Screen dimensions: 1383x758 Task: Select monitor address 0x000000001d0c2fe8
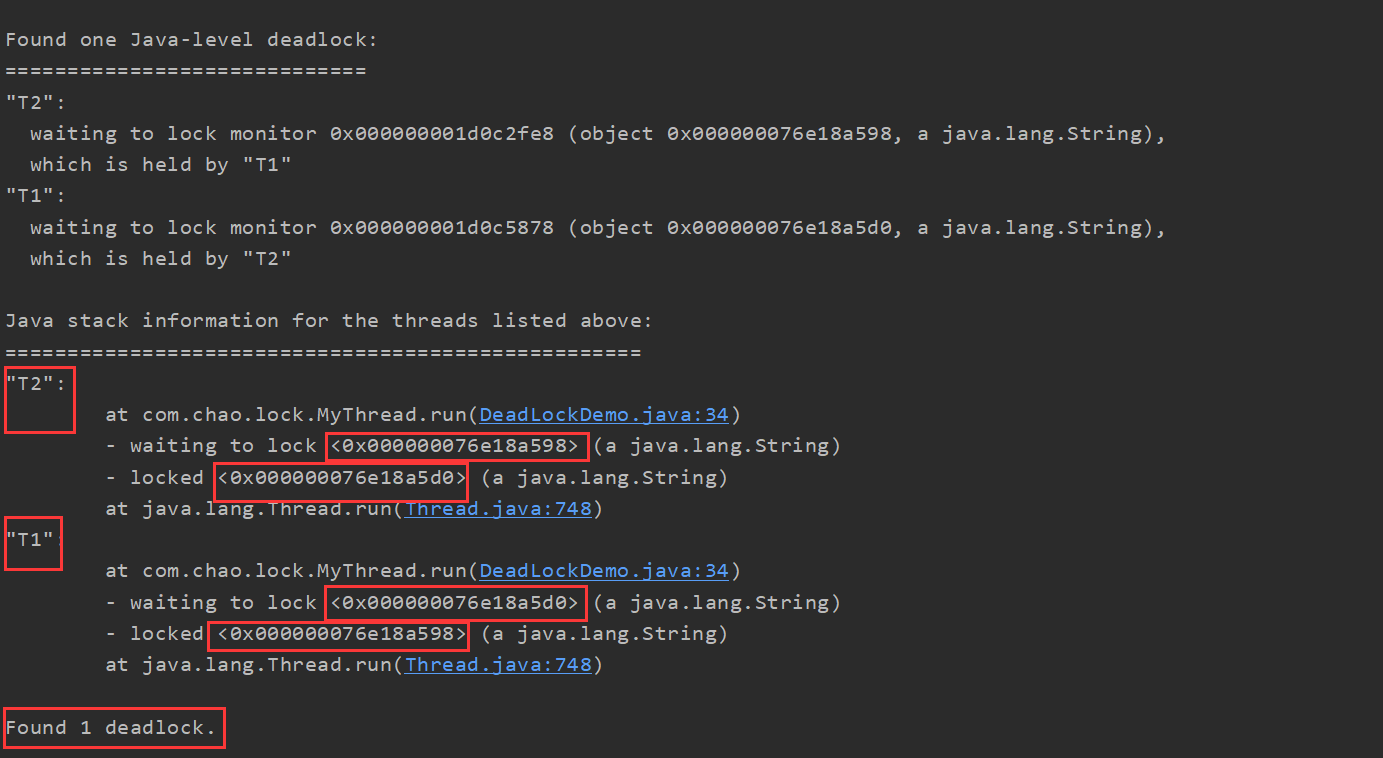click(x=442, y=134)
